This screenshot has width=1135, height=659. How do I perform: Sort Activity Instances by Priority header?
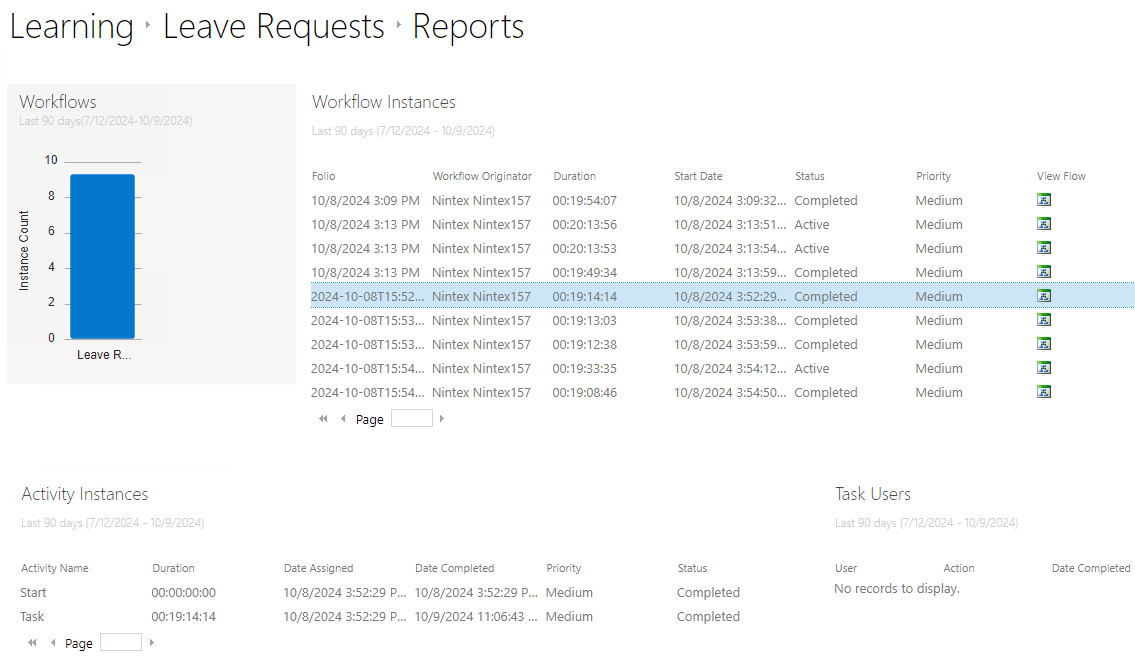pyautogui.click(x=564, y=568)
